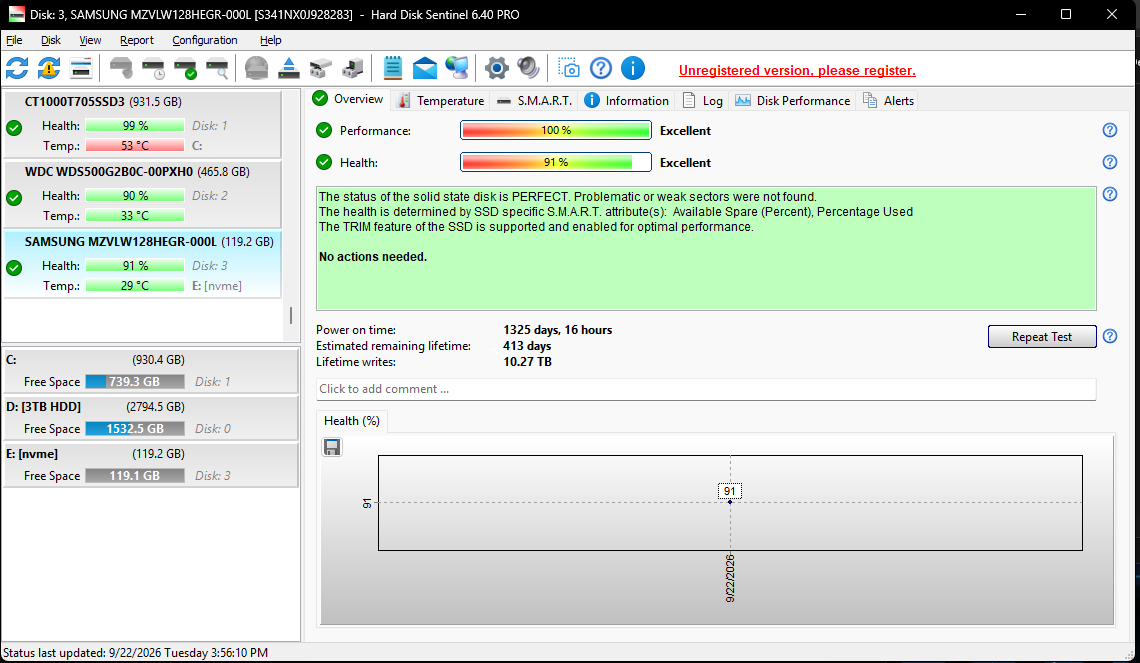Switch to the Alerts tab
The height and width of the screenshot is (663, 1140).
(888, 100)
